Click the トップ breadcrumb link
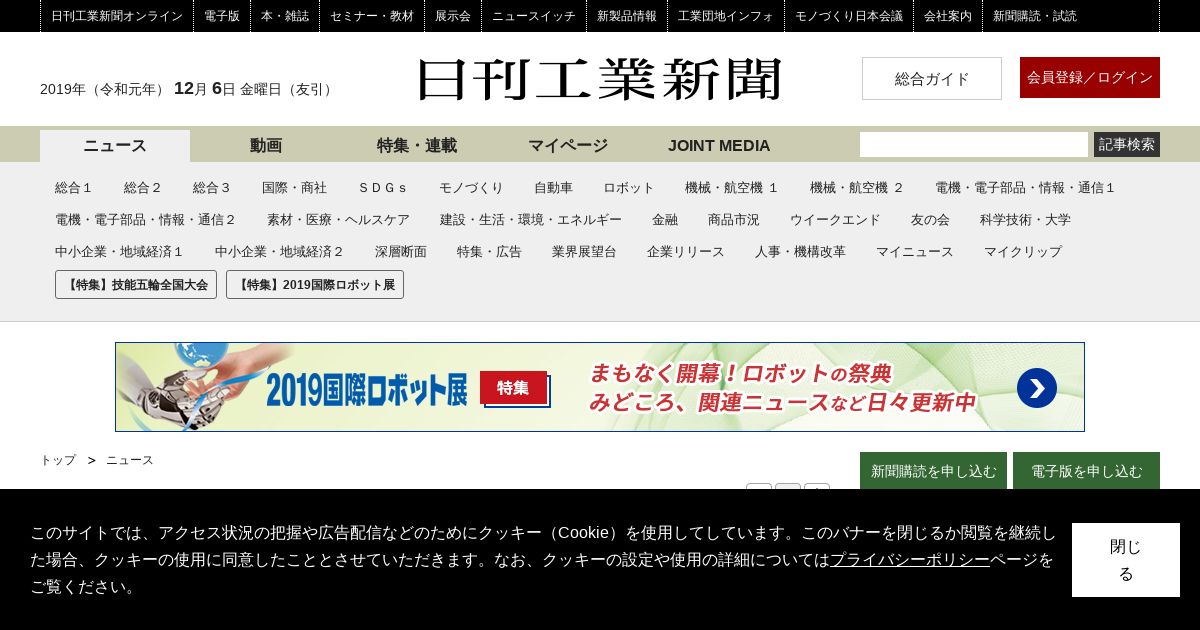The image size is (1200, 630). pos(58,460)
